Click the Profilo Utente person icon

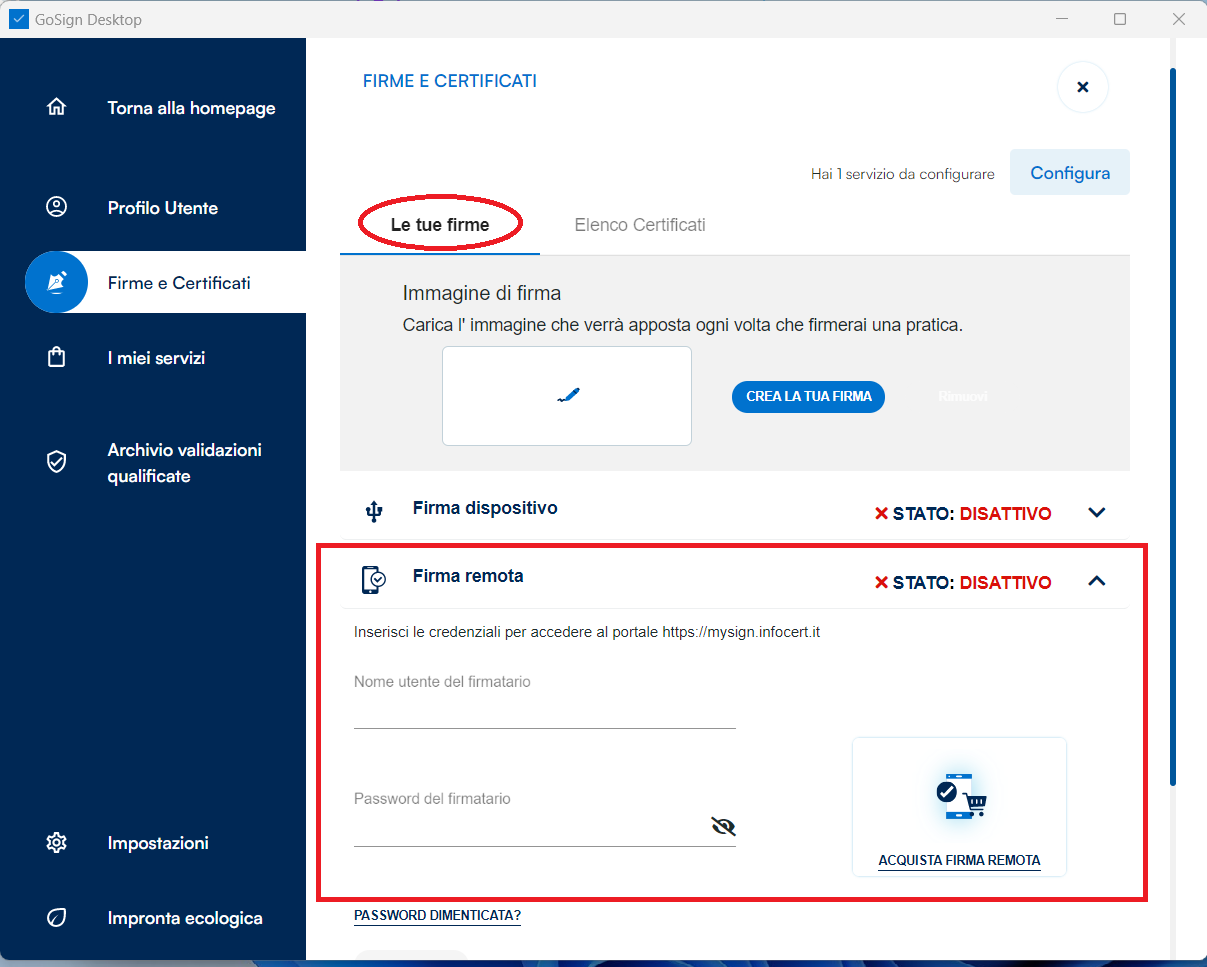(57, 208)
